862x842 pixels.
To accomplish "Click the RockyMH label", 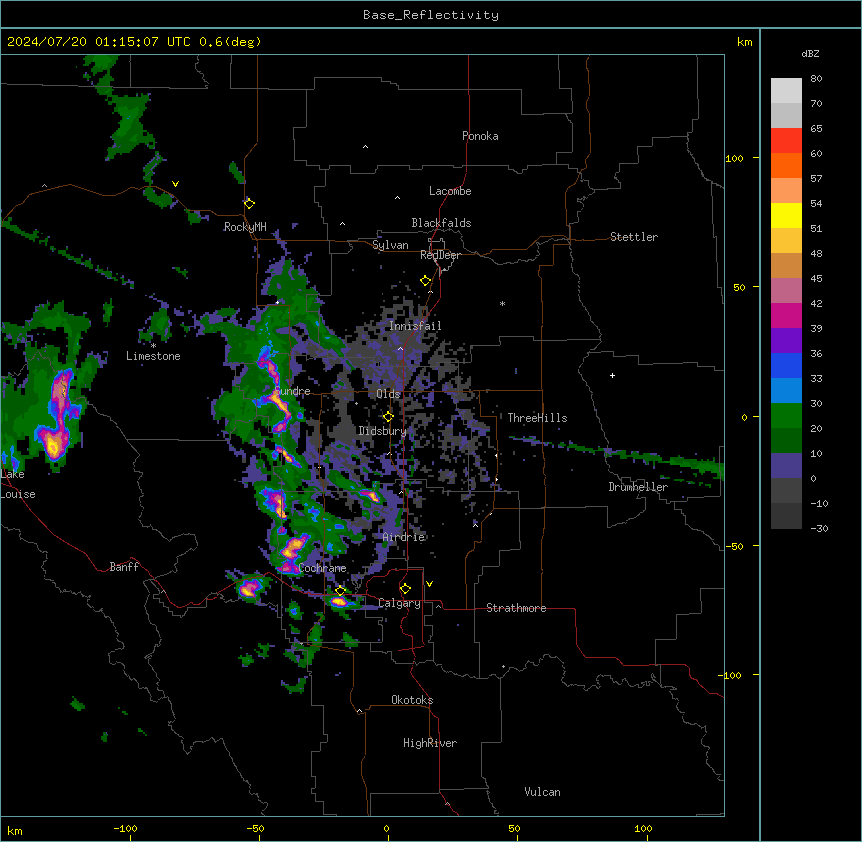I will click(x=245, y=227).
